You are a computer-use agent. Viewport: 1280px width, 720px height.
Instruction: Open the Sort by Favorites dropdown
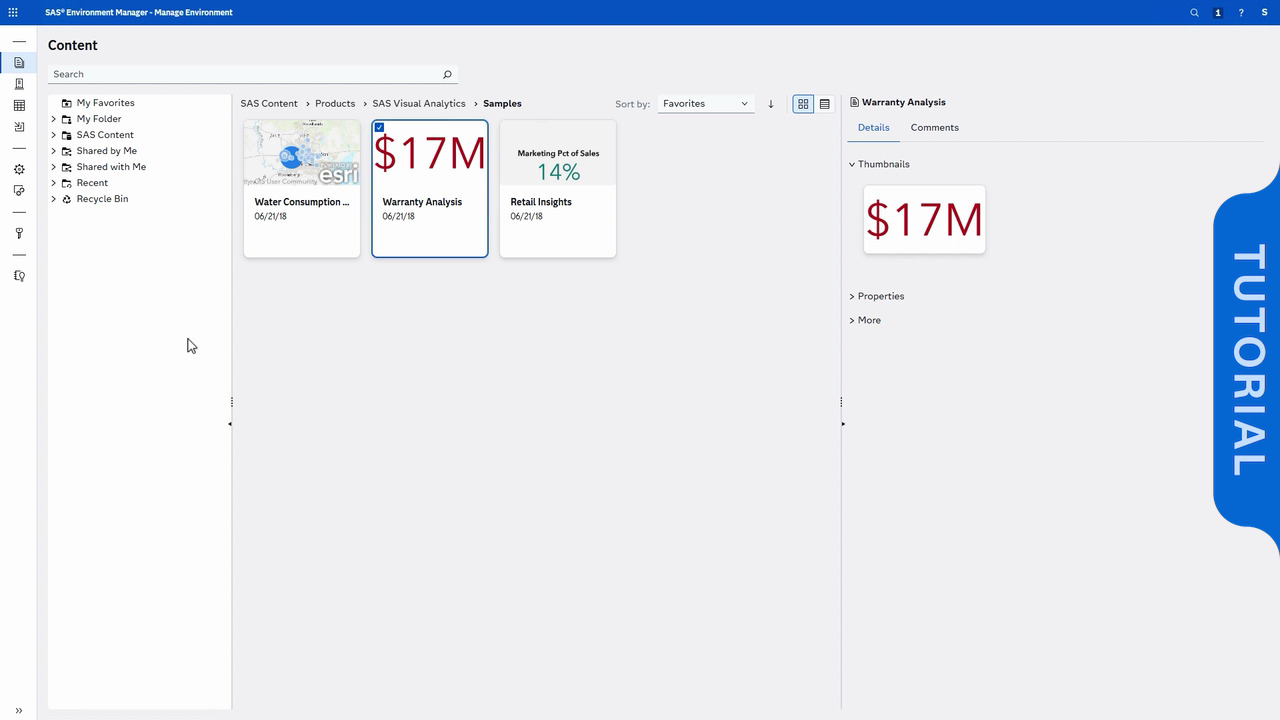(705, 104)
